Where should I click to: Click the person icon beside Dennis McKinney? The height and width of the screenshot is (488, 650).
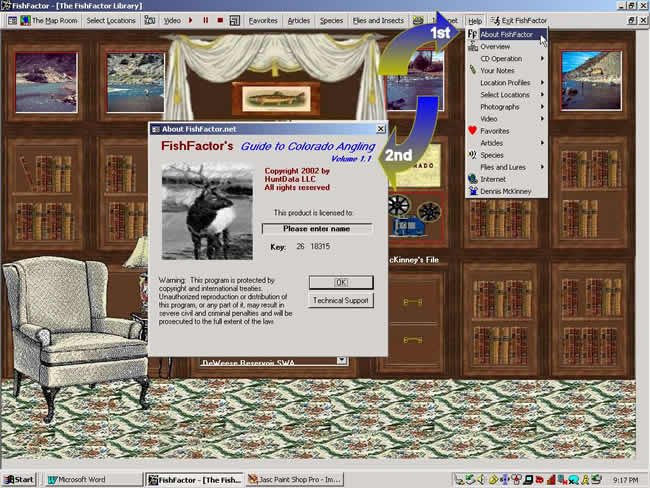(473, 191)
